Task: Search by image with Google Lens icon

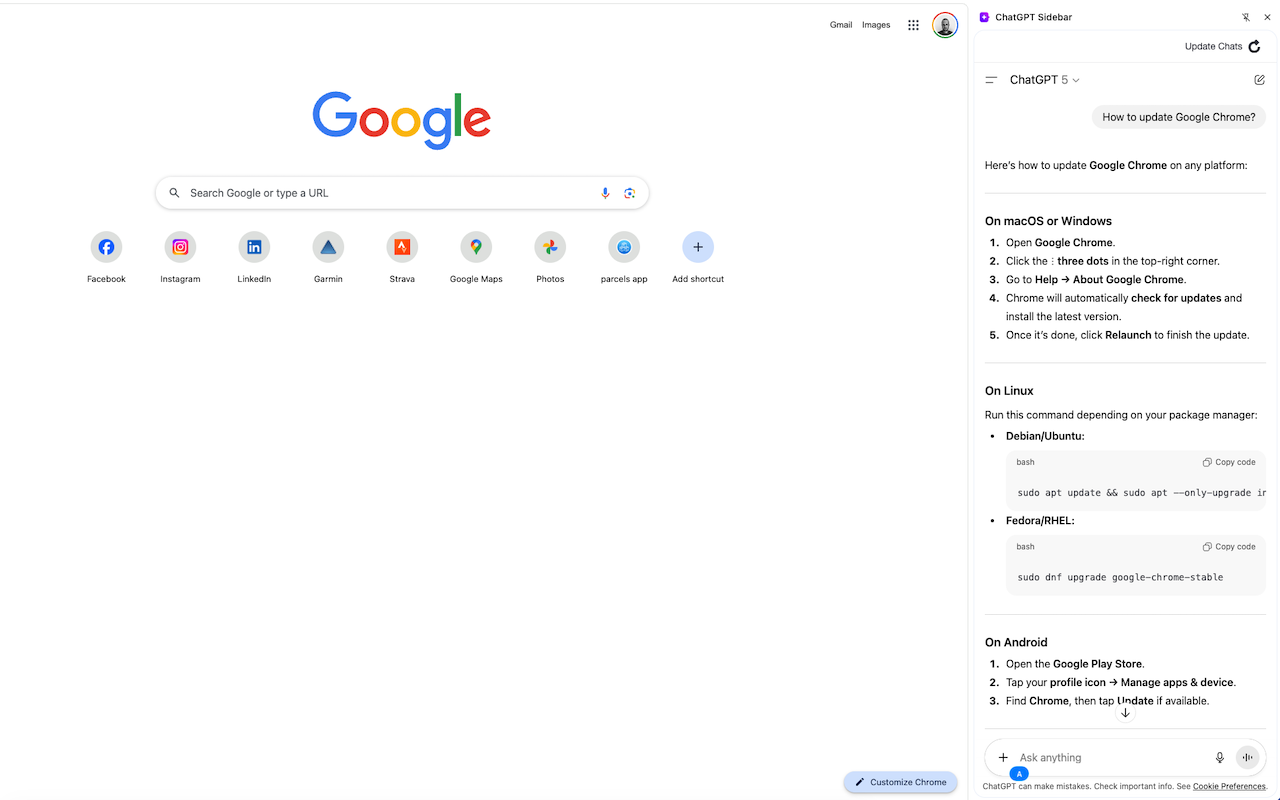Action: point(630,193)
